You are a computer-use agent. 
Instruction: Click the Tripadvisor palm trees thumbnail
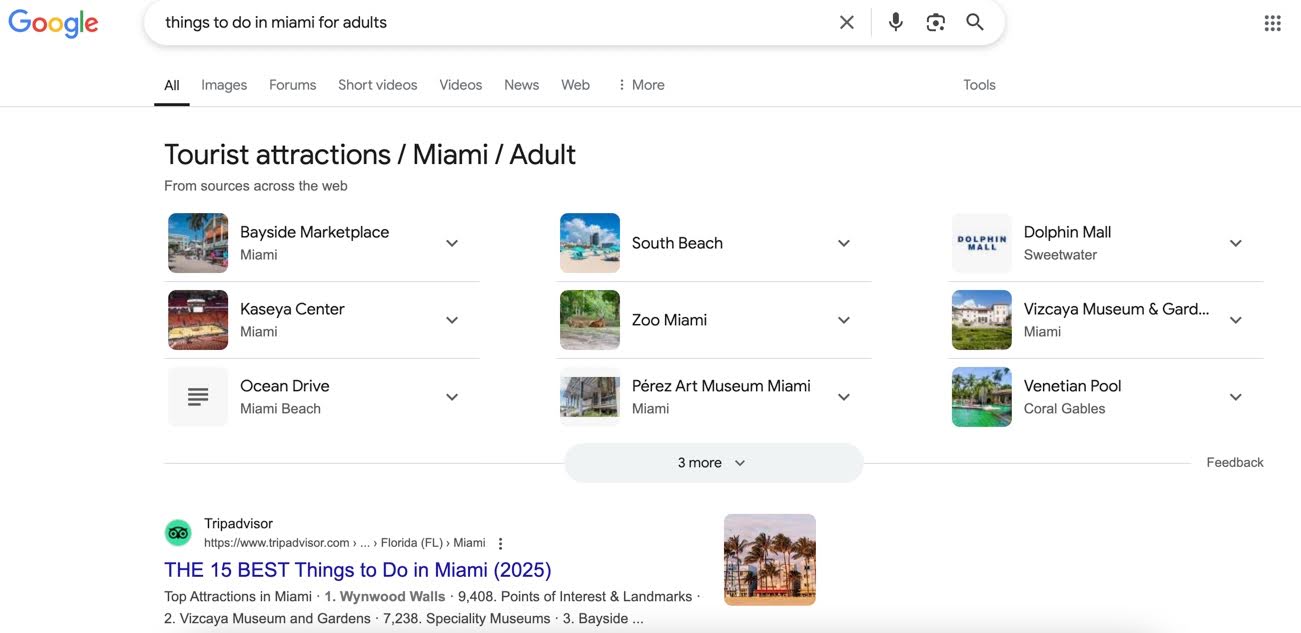pos(769,559)
